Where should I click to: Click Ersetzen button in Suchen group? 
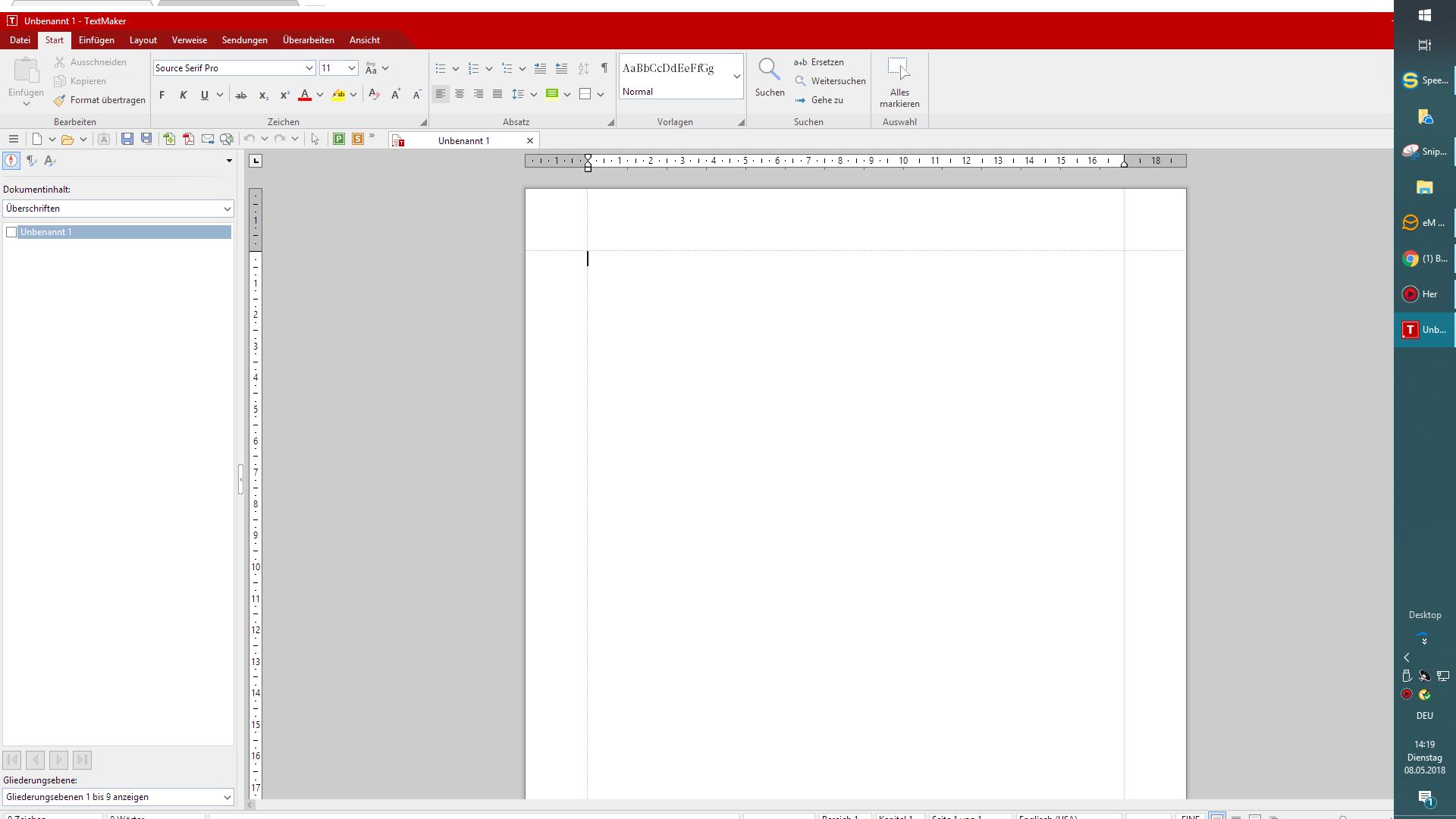pos(819,62)
